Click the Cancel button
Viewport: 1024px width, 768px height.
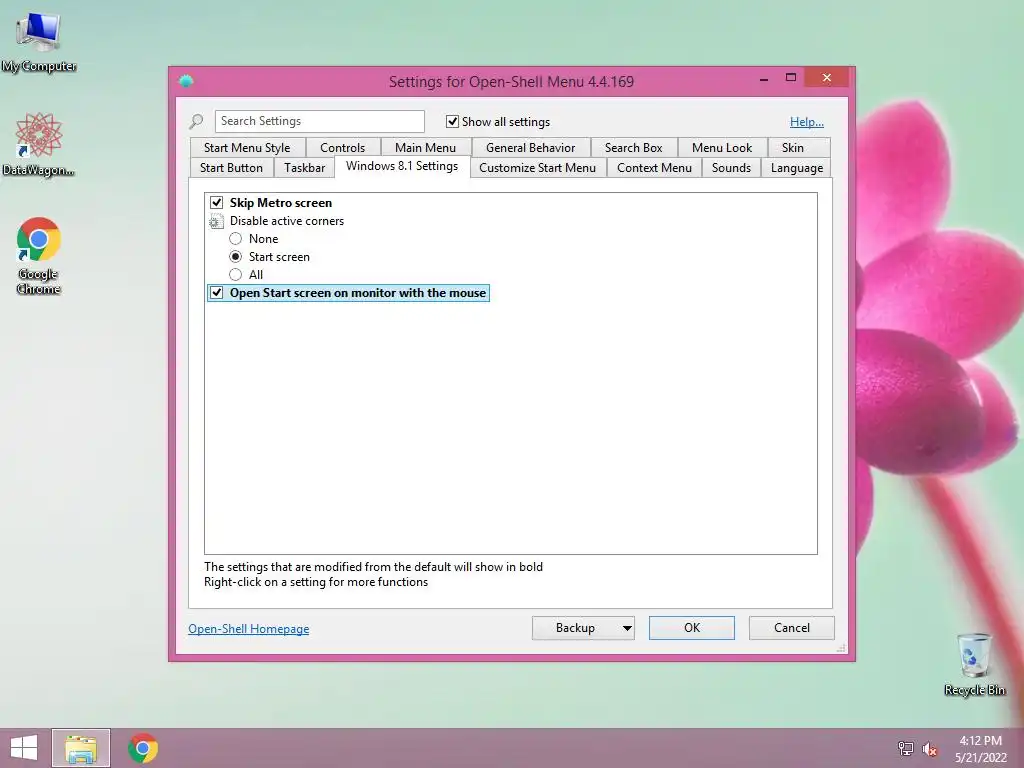click(x=792, y=628)
